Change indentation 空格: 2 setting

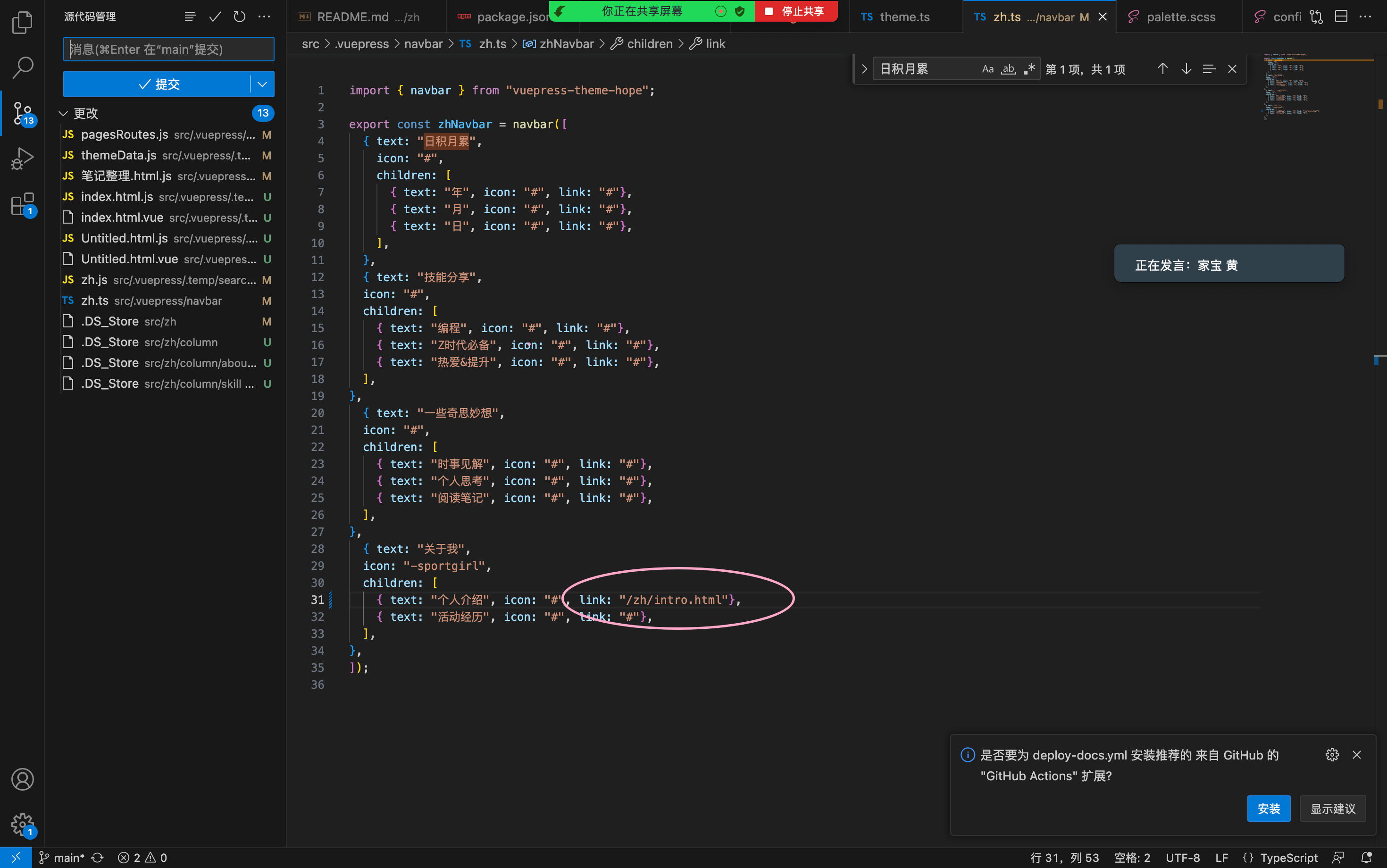click(1132, 858)
